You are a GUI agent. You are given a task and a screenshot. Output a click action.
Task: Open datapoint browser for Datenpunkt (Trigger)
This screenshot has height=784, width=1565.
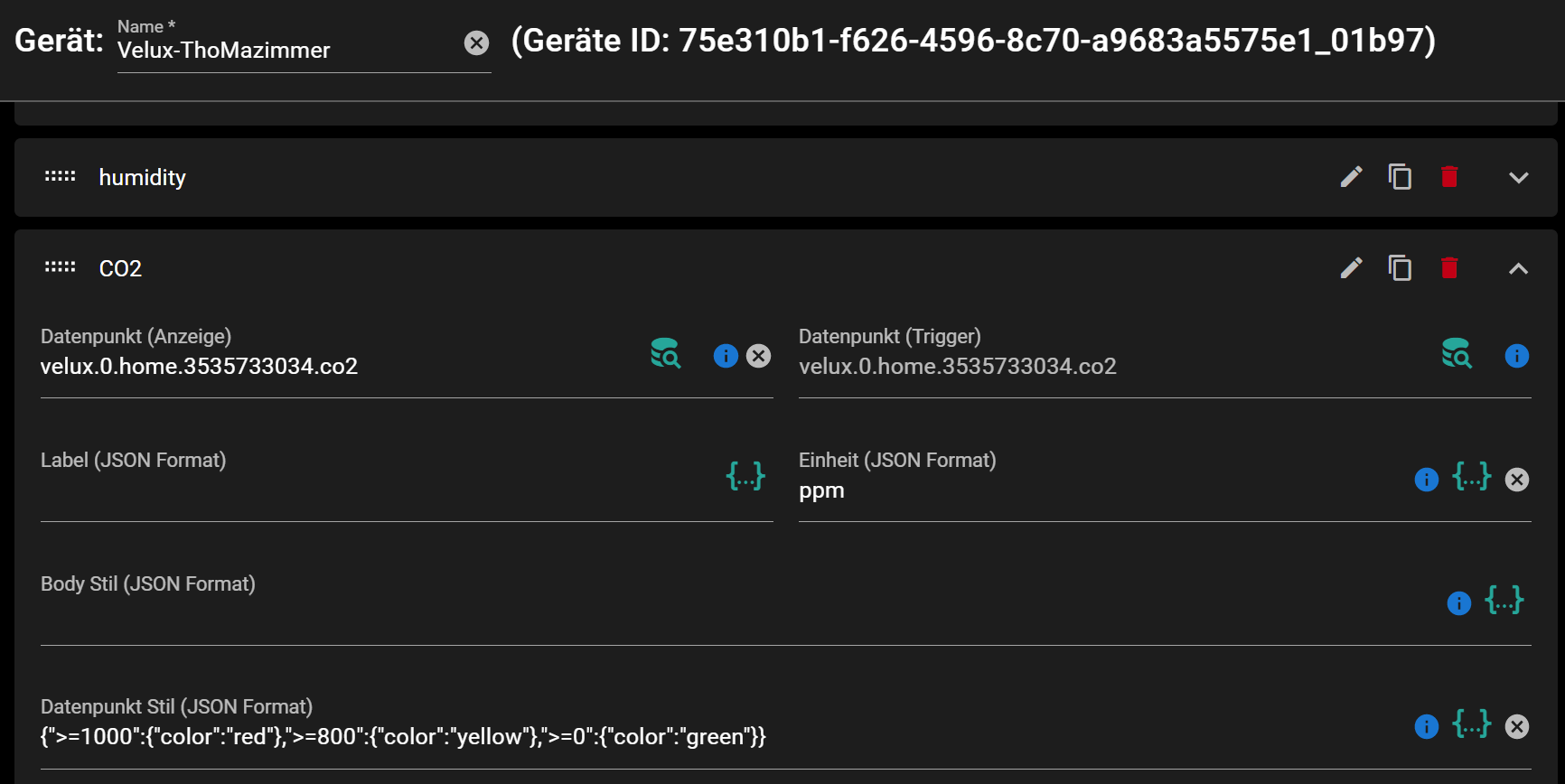click(x=1456, y=354)
